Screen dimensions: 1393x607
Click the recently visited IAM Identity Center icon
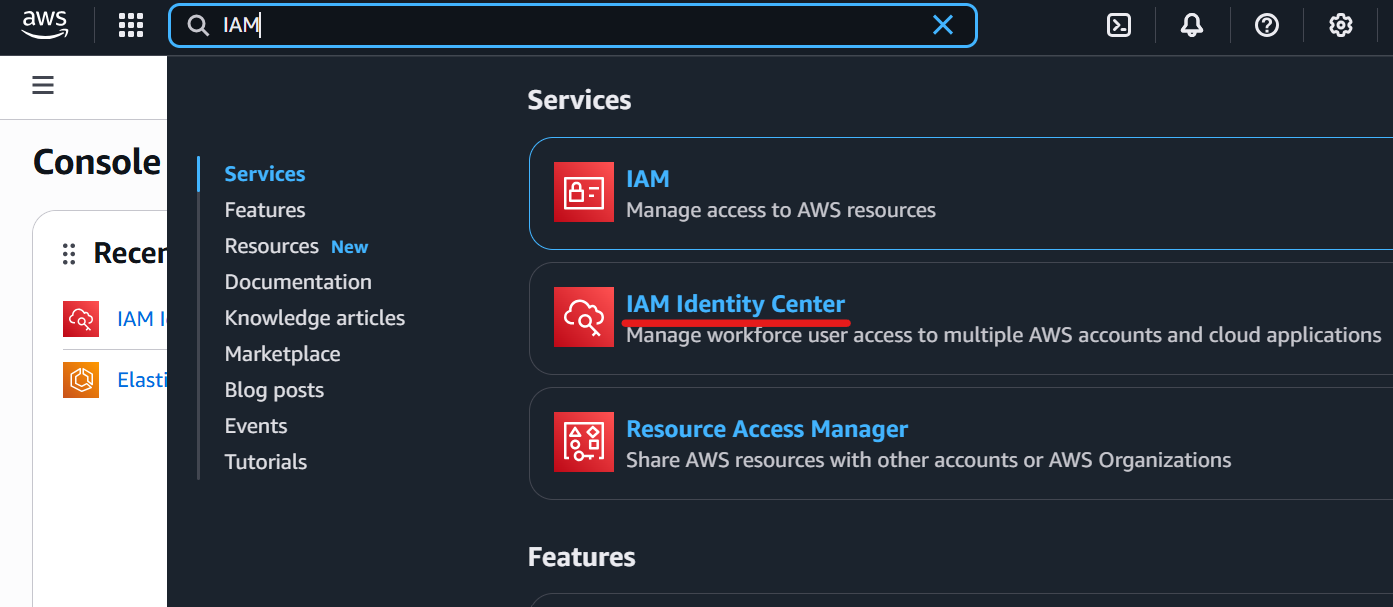[81, 319]
